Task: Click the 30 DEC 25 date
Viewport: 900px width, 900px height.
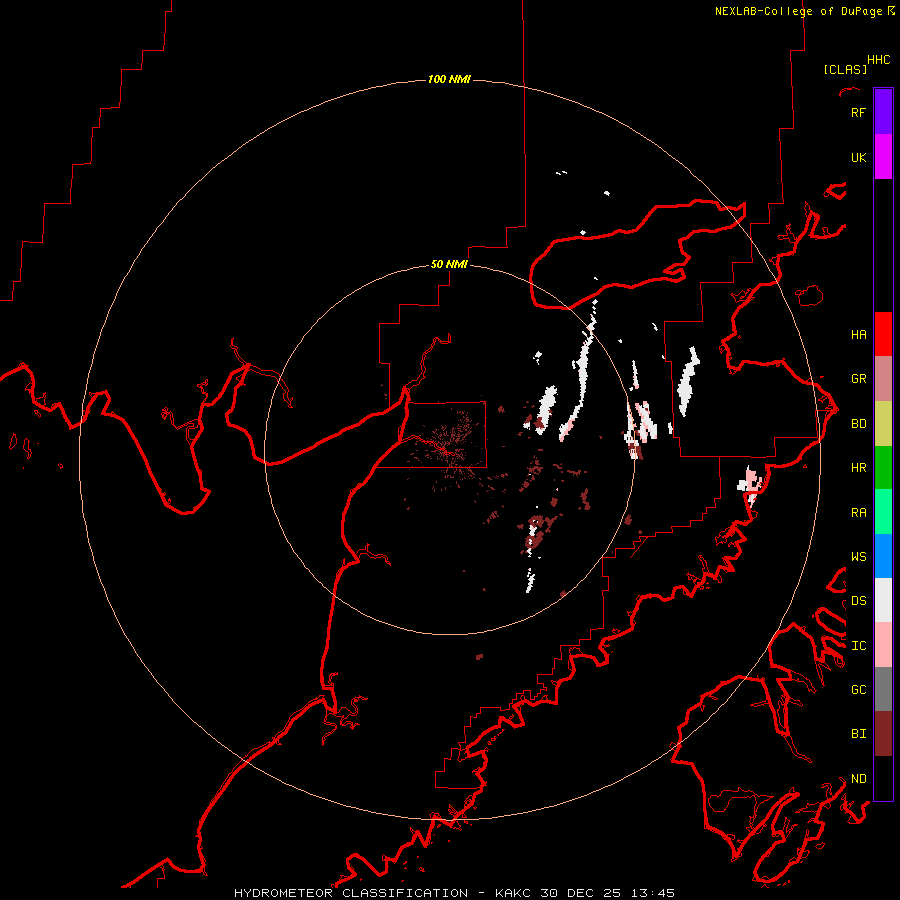Action: coord(580,893)
